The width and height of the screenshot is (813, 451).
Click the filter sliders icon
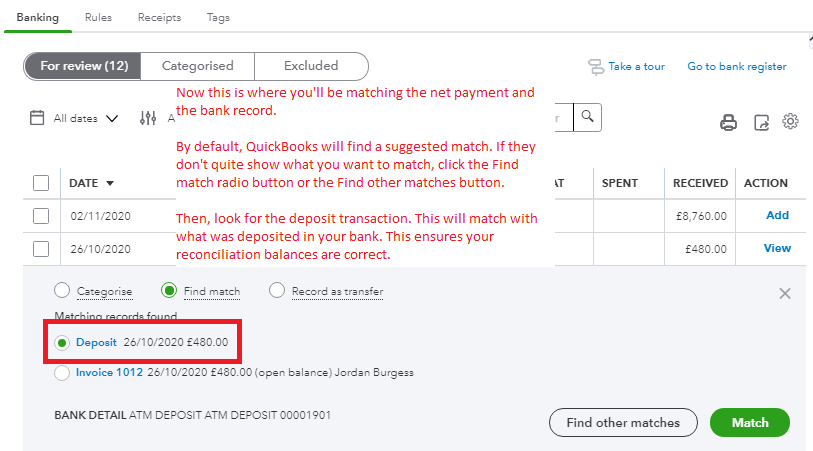tap(148, 118)
